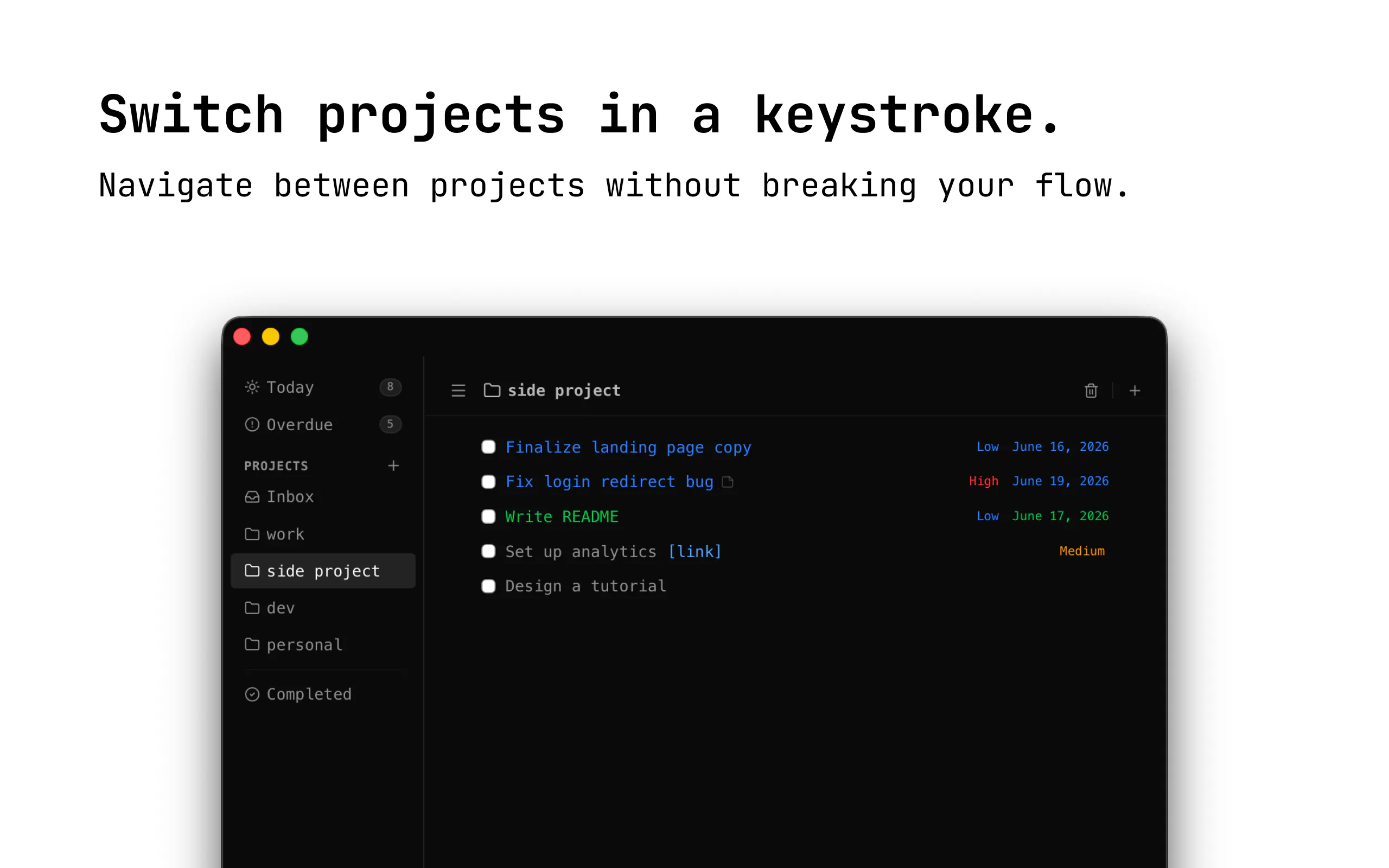Complete the Design a tutorial task
Screen dimensions: 1389x868
(x=488, y=585)
